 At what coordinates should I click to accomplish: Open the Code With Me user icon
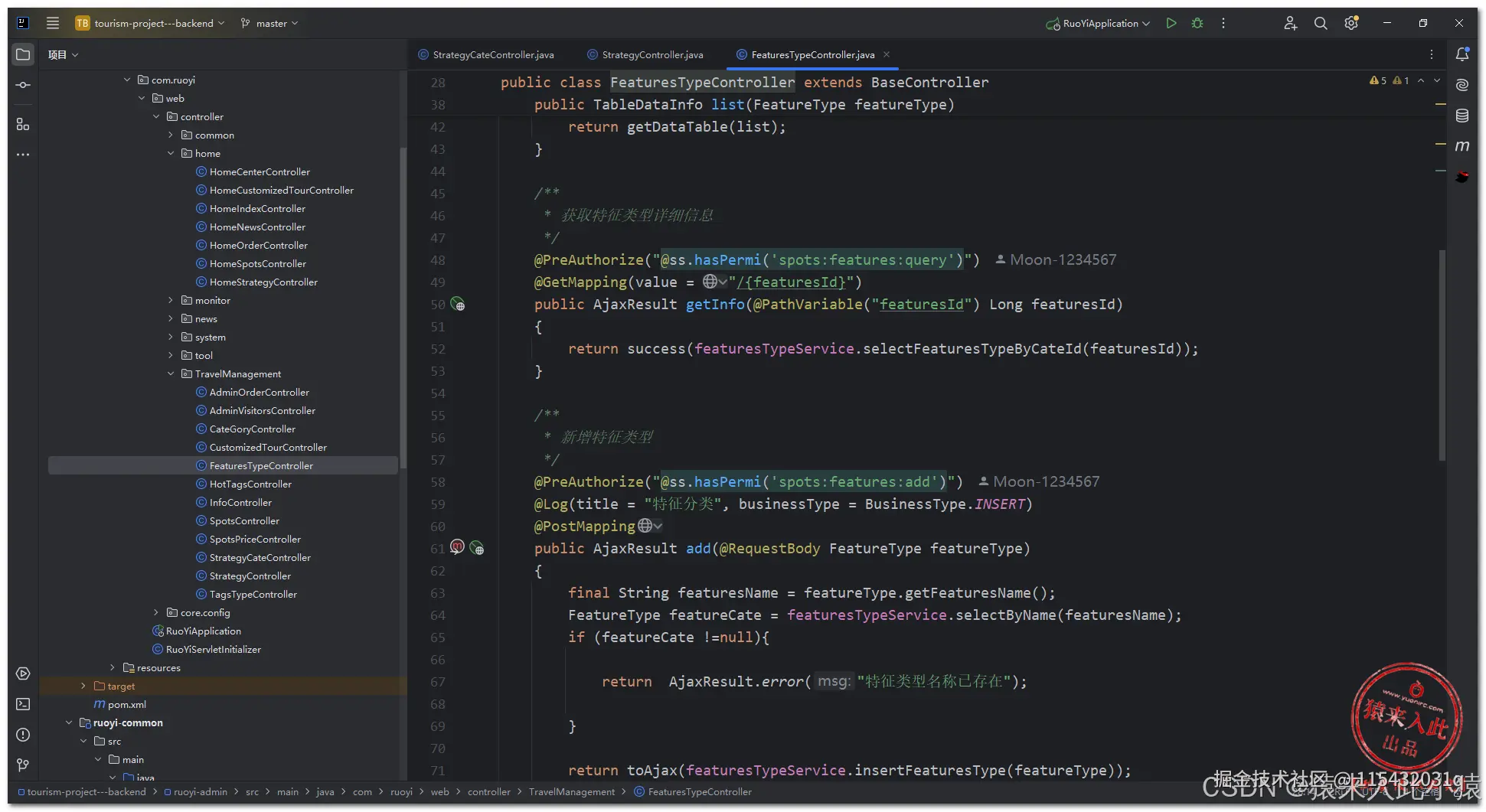click(x=1290, y=23)
